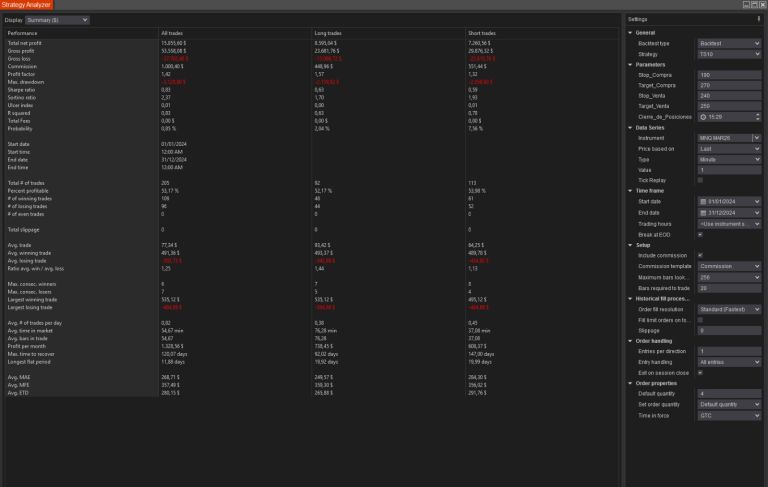Image resolution: width=768 pixels, height=487 pixels.
Task: Click the Long trades column header
Action: [329, 33]
